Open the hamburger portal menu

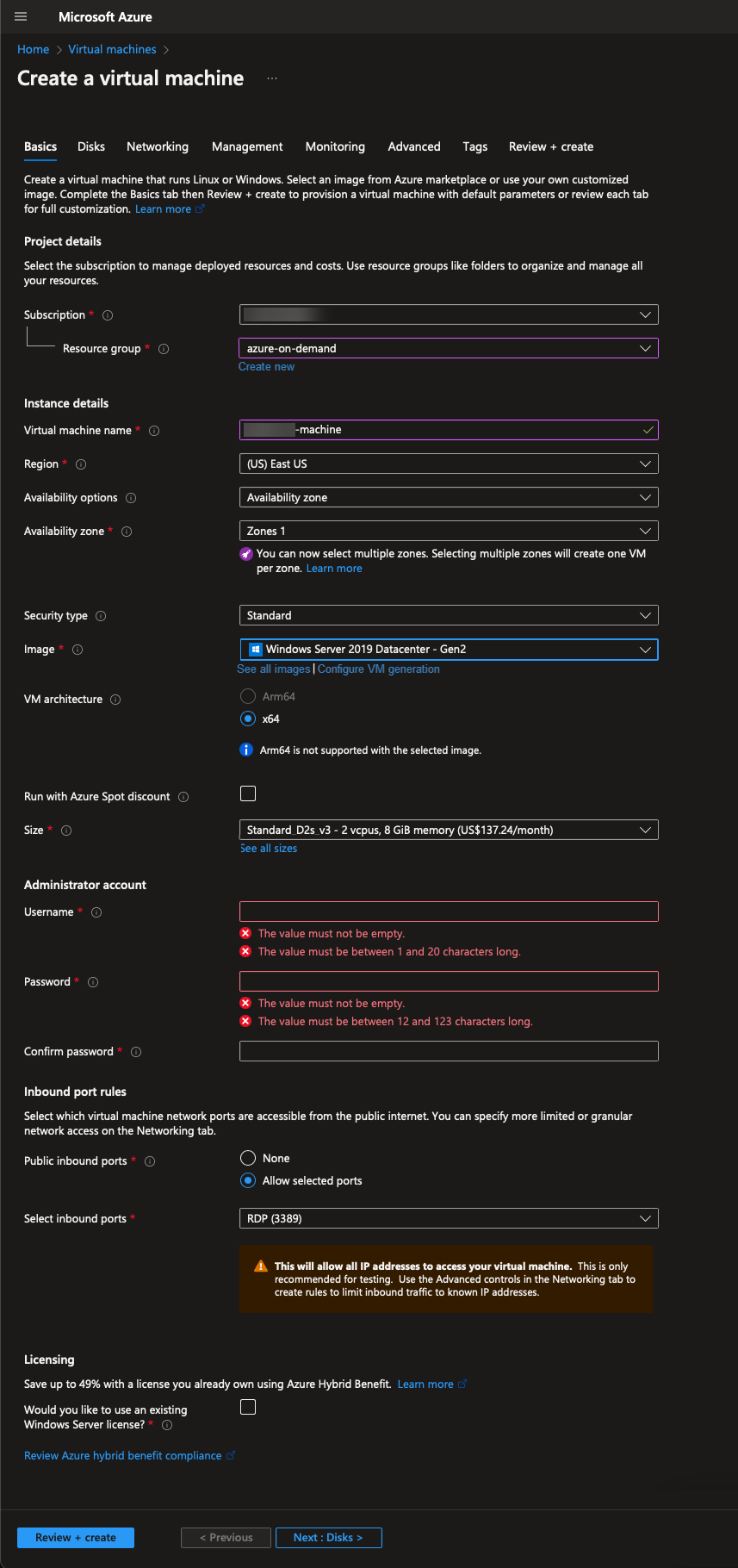pos(21,17)
